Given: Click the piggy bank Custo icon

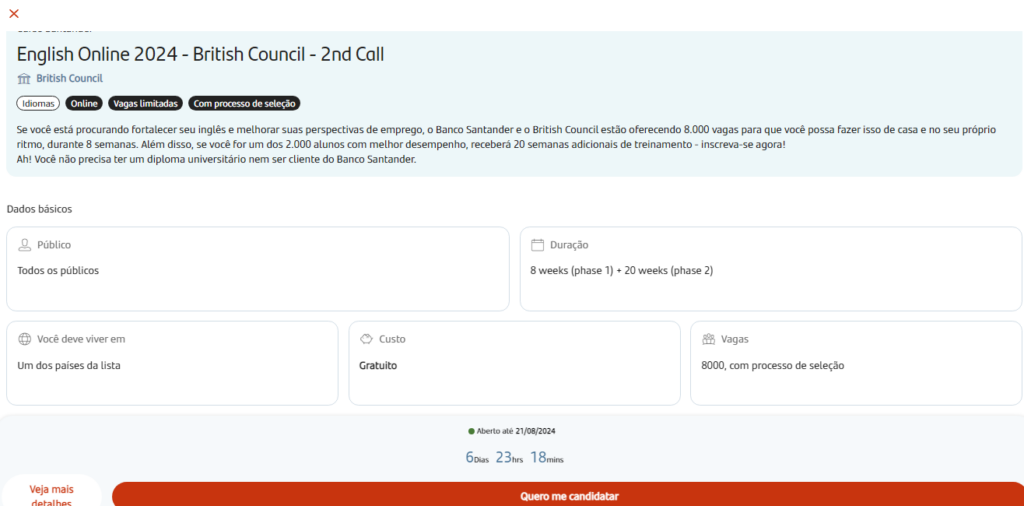Looking at the screenshot, I should point(366,340).
